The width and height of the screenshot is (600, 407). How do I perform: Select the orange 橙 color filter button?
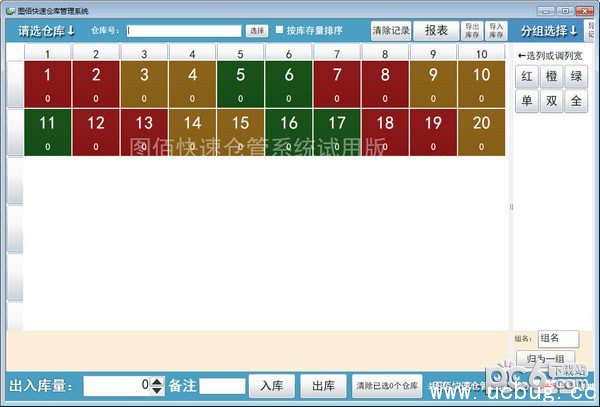tap(551, 76)
